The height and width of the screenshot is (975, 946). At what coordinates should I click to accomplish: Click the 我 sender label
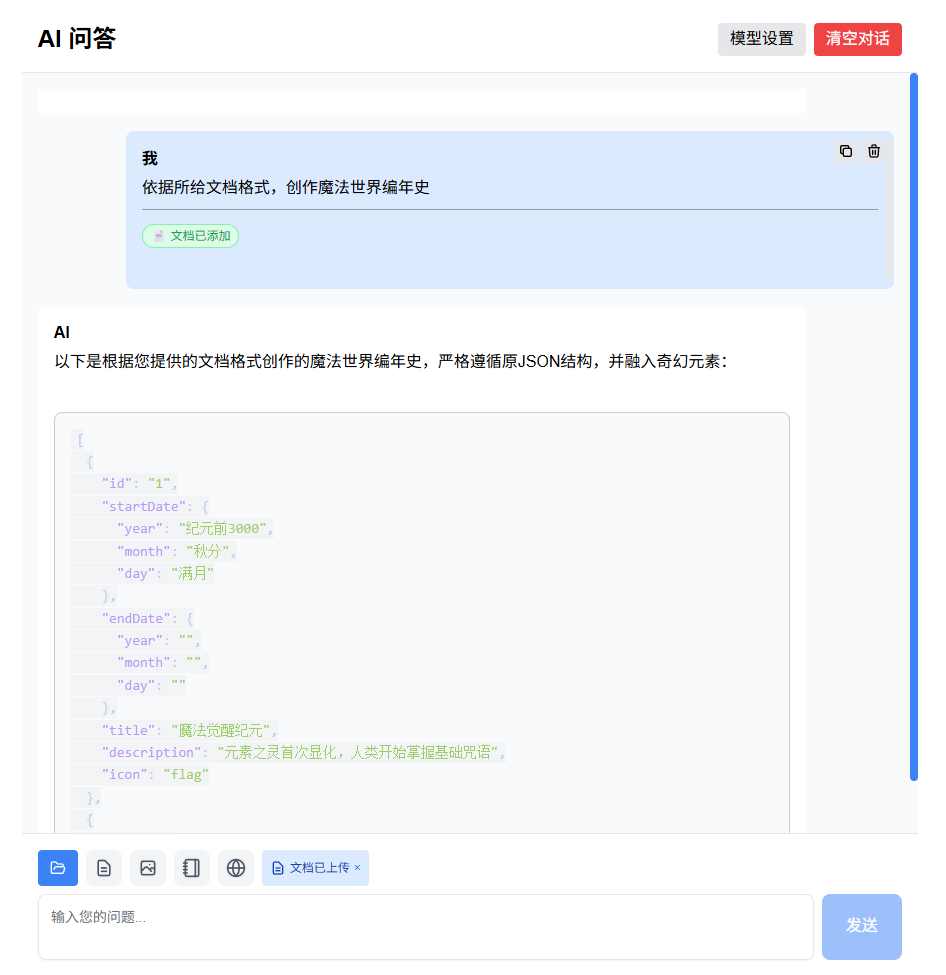149,159
